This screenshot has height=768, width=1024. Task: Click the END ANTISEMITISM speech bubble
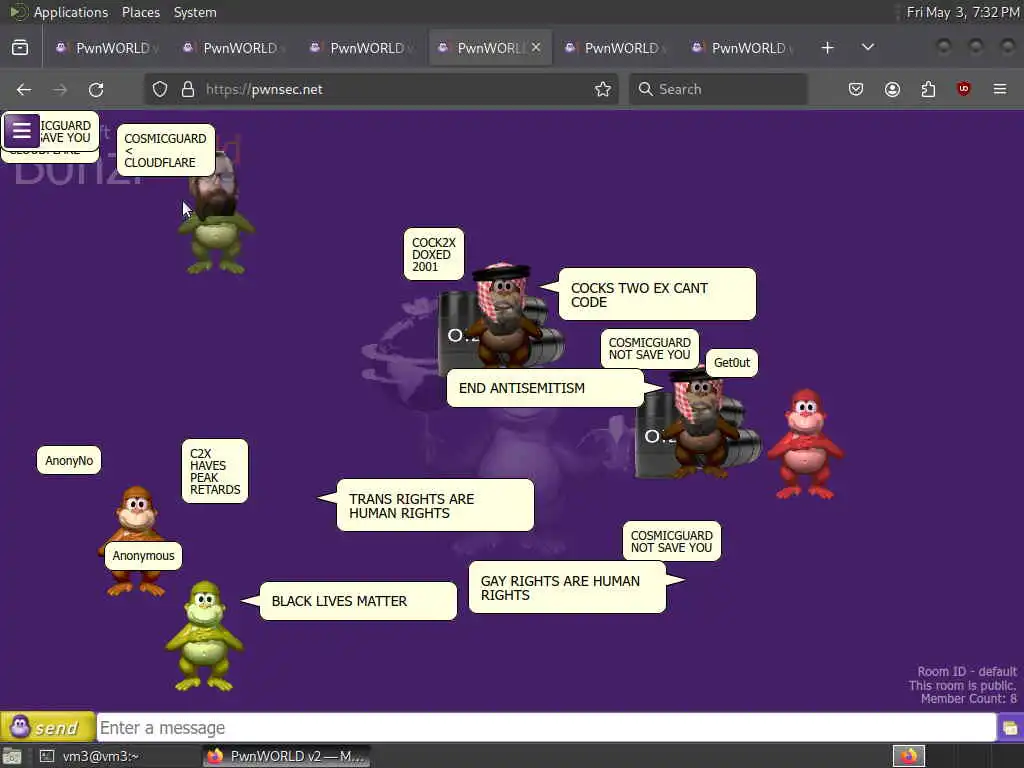point(545,388)
